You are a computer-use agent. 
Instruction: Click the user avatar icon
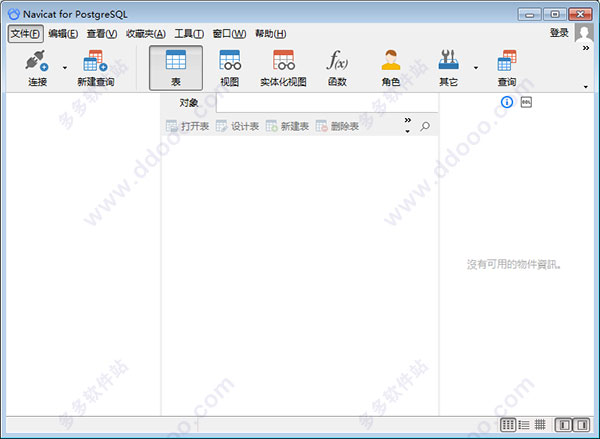[584, 33]
